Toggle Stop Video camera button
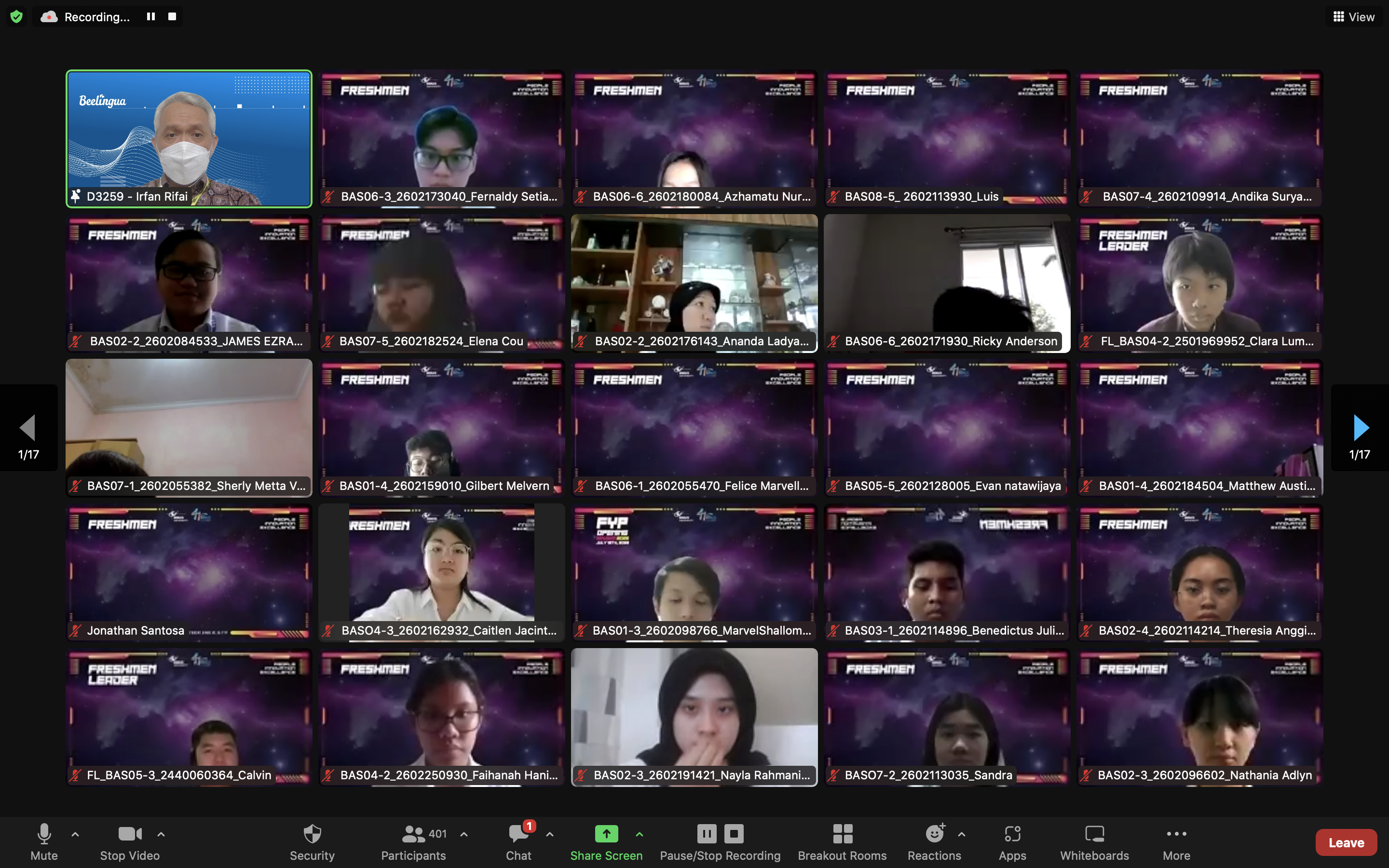The width and height of the screenshot is (1389, 868). point(130,834)
